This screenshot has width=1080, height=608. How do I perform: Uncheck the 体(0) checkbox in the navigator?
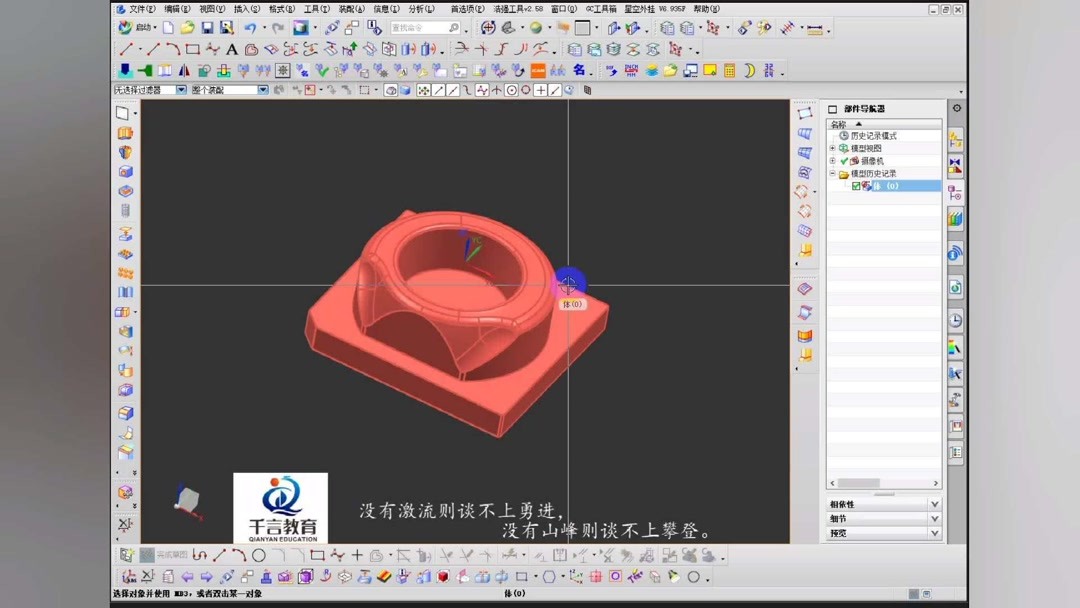[856, 185]
